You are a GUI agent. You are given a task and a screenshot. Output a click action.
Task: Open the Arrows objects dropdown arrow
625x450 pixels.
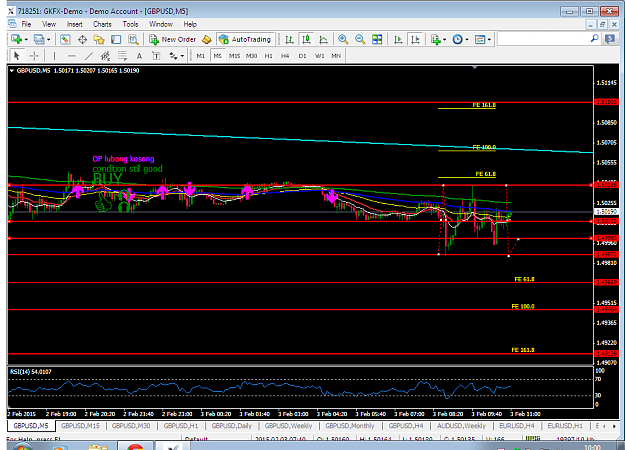pyautogui.click(x=182, y=56)
